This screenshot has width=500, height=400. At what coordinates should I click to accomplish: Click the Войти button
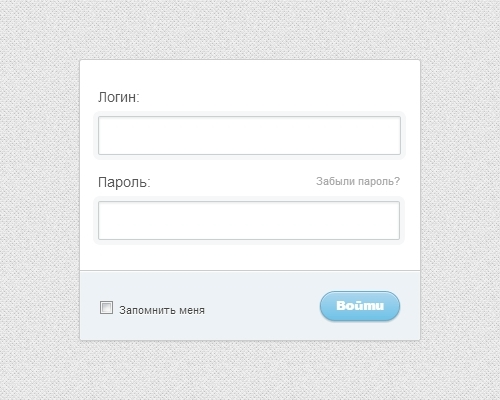click(x=360, y=306)
